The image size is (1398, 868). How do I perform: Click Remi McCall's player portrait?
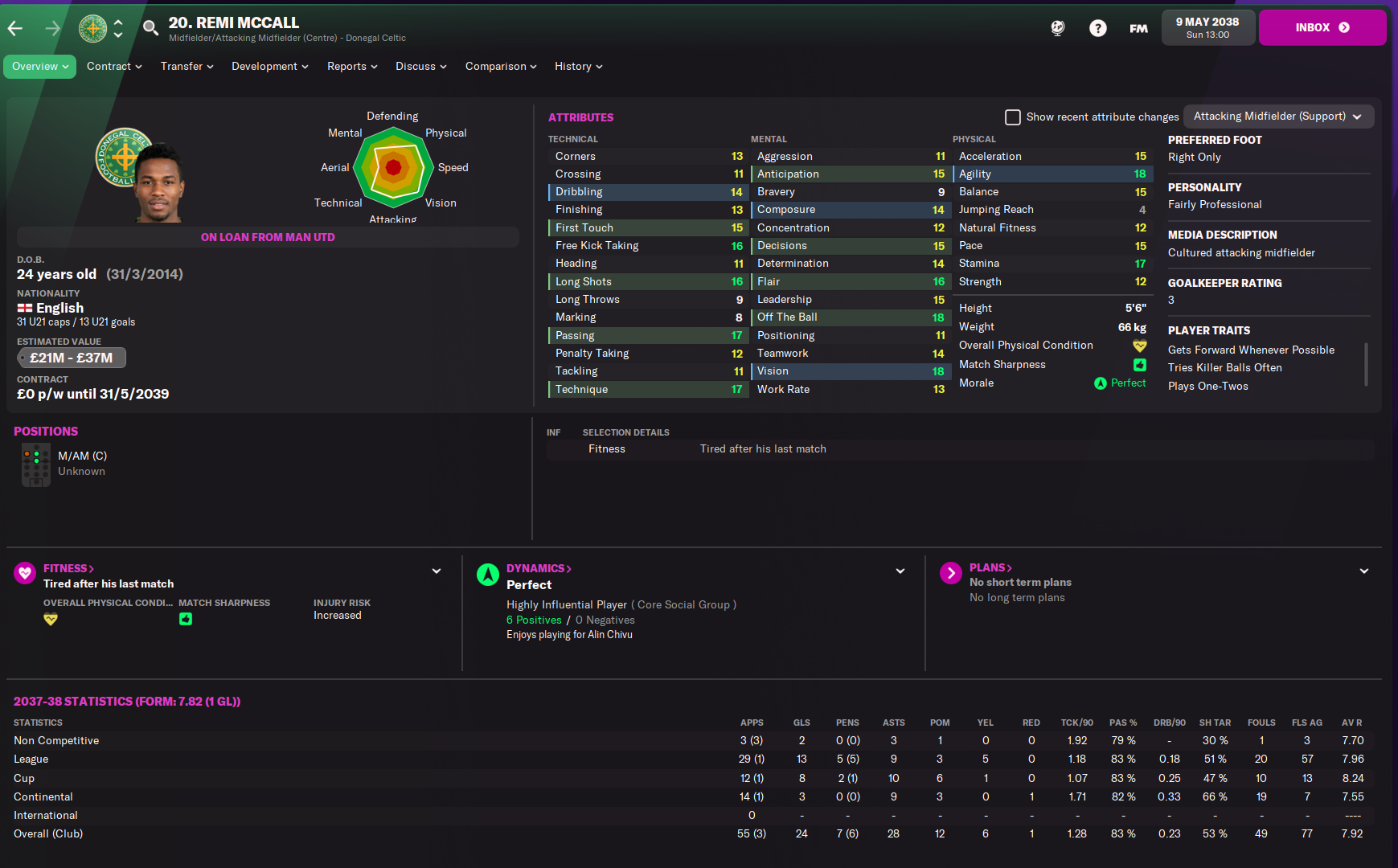coord(158,182)
